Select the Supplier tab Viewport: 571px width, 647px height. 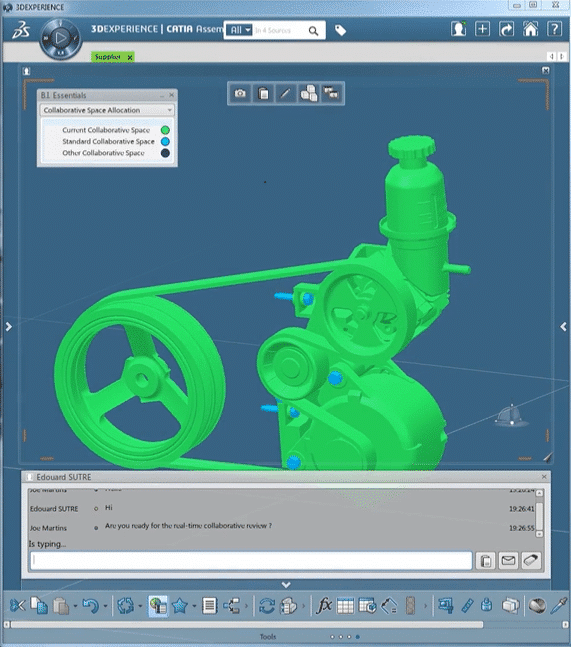pyautogui.click(x=107, y=57)
